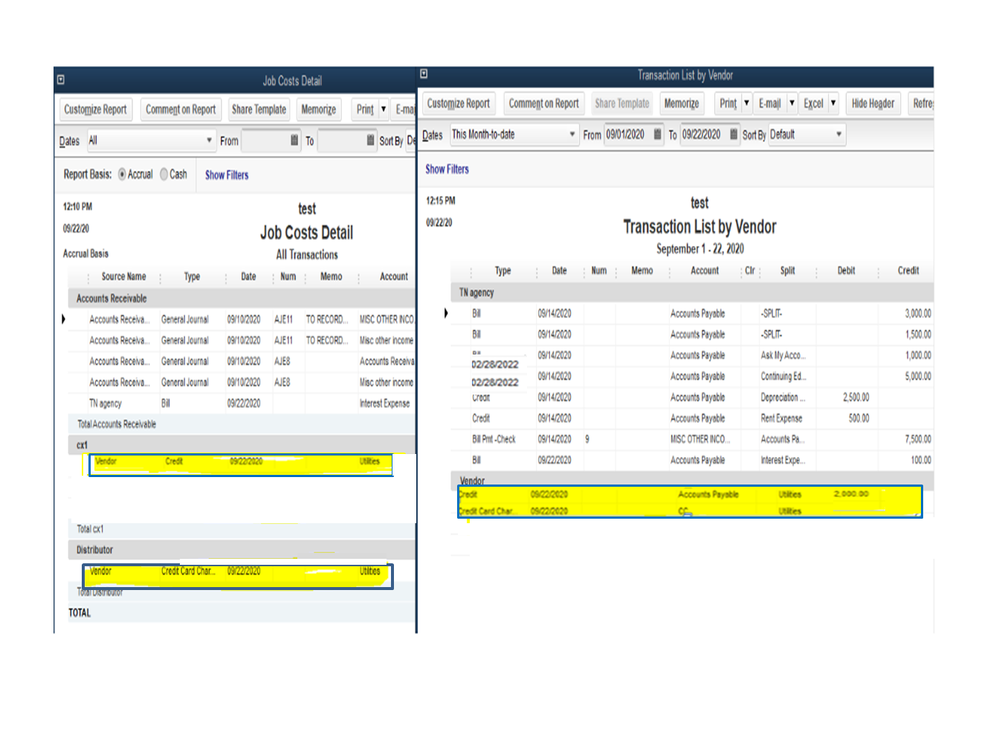Click Share Template in Job Costs Detail window

pyautogui.click(x=259, y=110)
